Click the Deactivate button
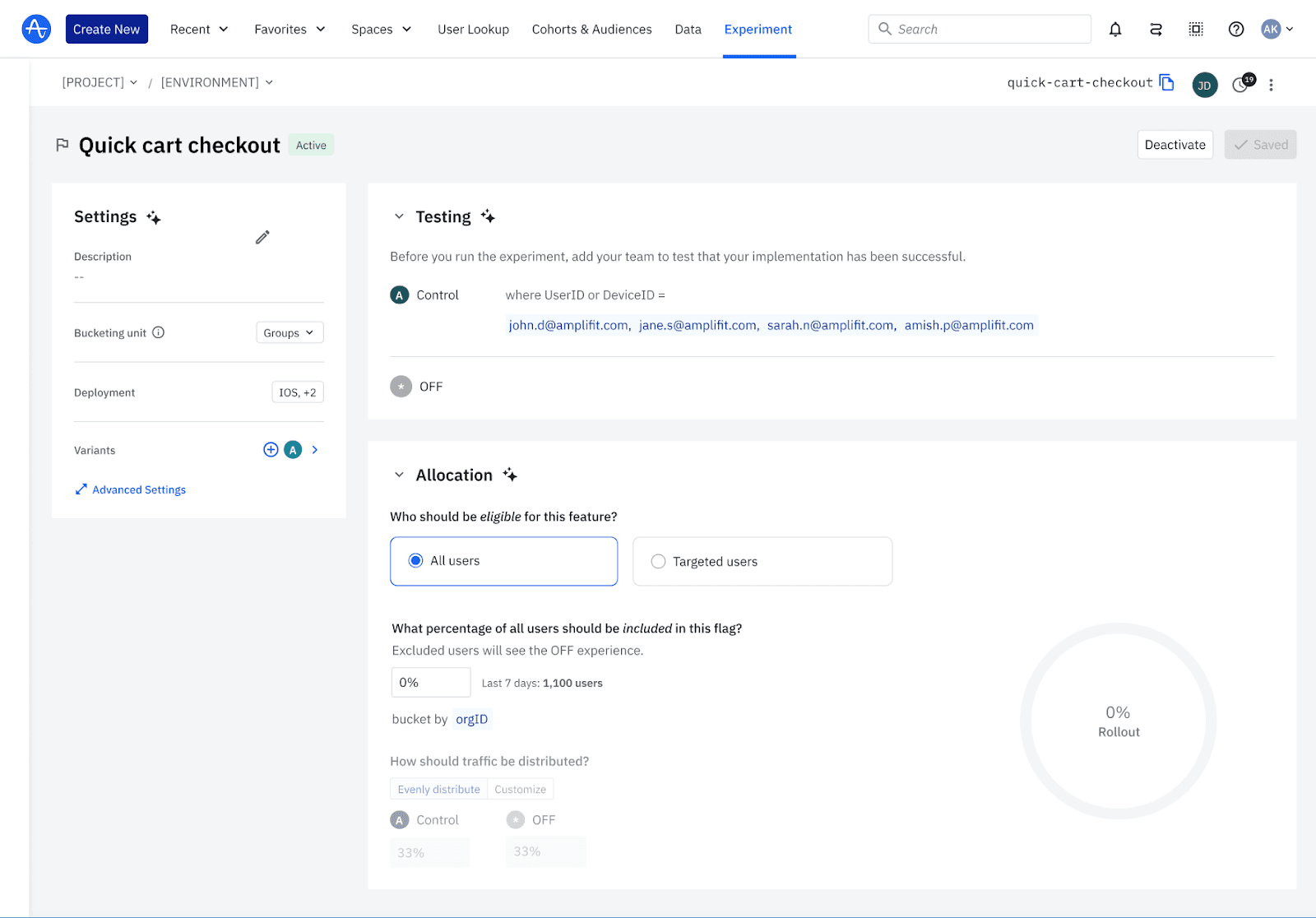 (x=1175, y=145)
